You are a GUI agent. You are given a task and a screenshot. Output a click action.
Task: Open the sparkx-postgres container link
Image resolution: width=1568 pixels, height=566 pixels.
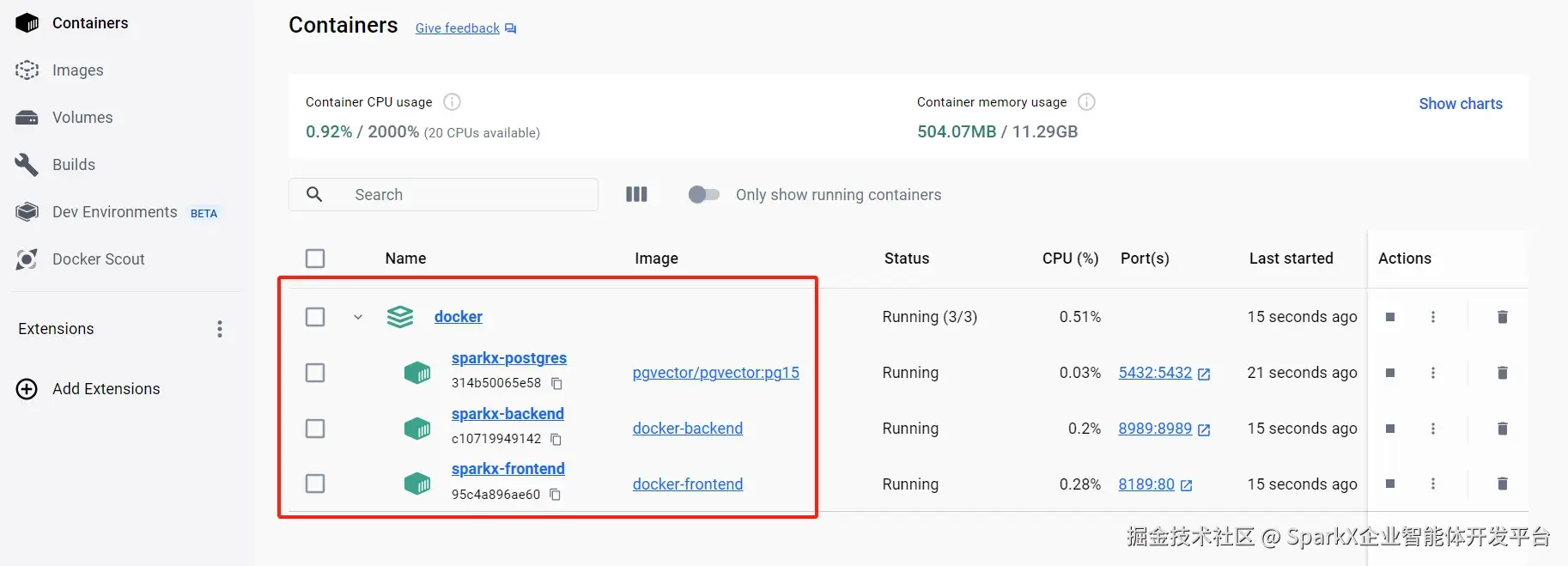coord(509,358)
